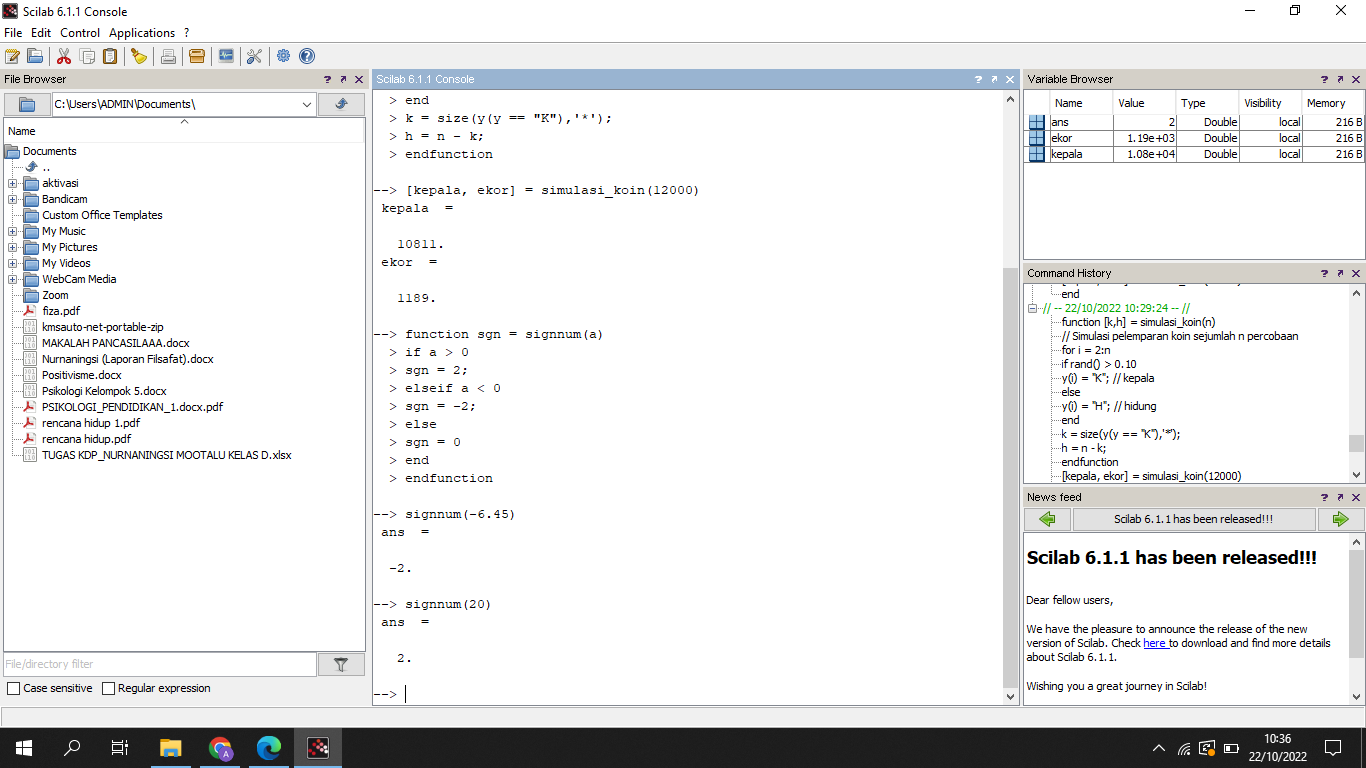Click the filter funnel button

pyautogui.click(x=341, y=664)
